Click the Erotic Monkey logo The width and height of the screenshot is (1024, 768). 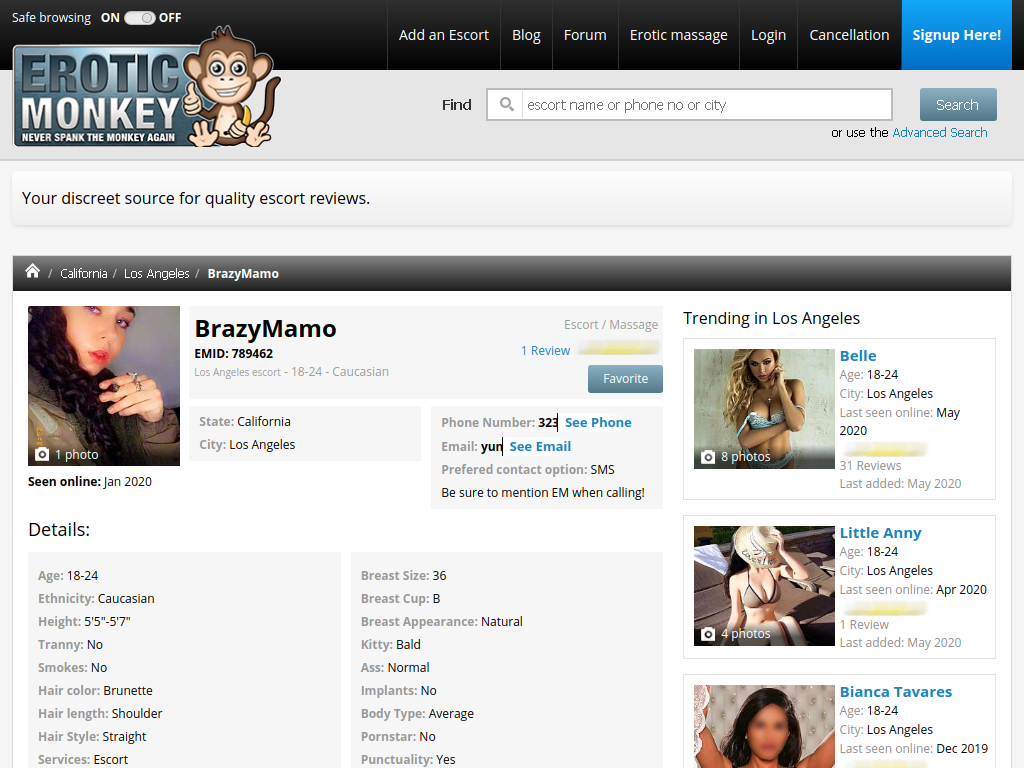click(x=147, y=90)
